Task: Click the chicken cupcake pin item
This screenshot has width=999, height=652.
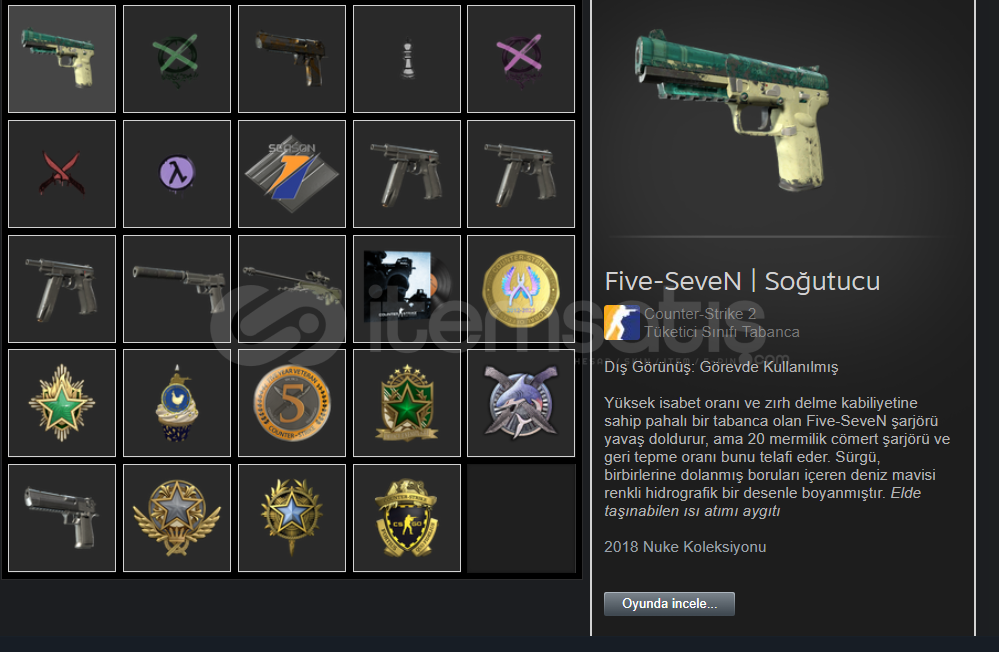Action: 177,403
